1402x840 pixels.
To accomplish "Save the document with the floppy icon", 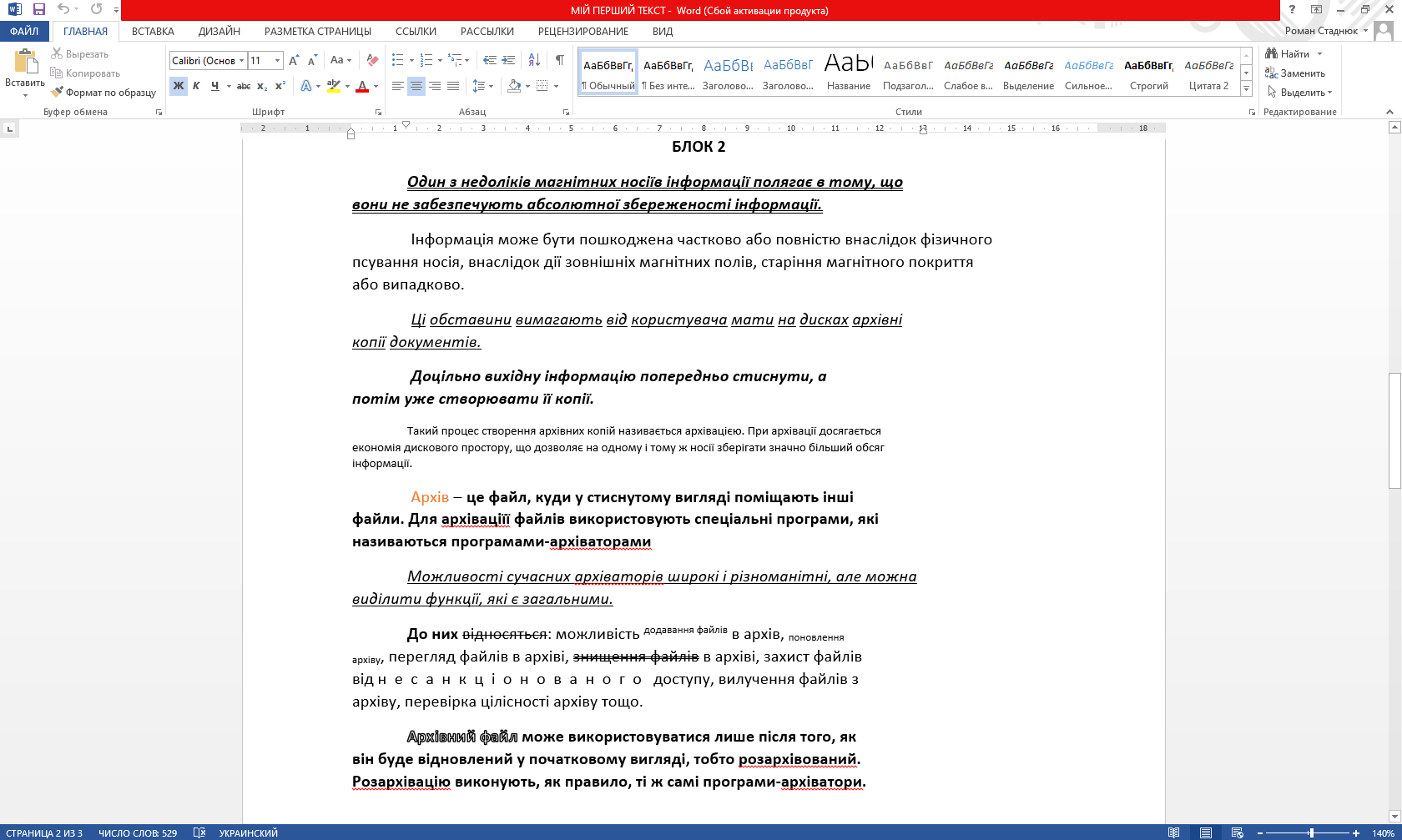I will point(38,10).
